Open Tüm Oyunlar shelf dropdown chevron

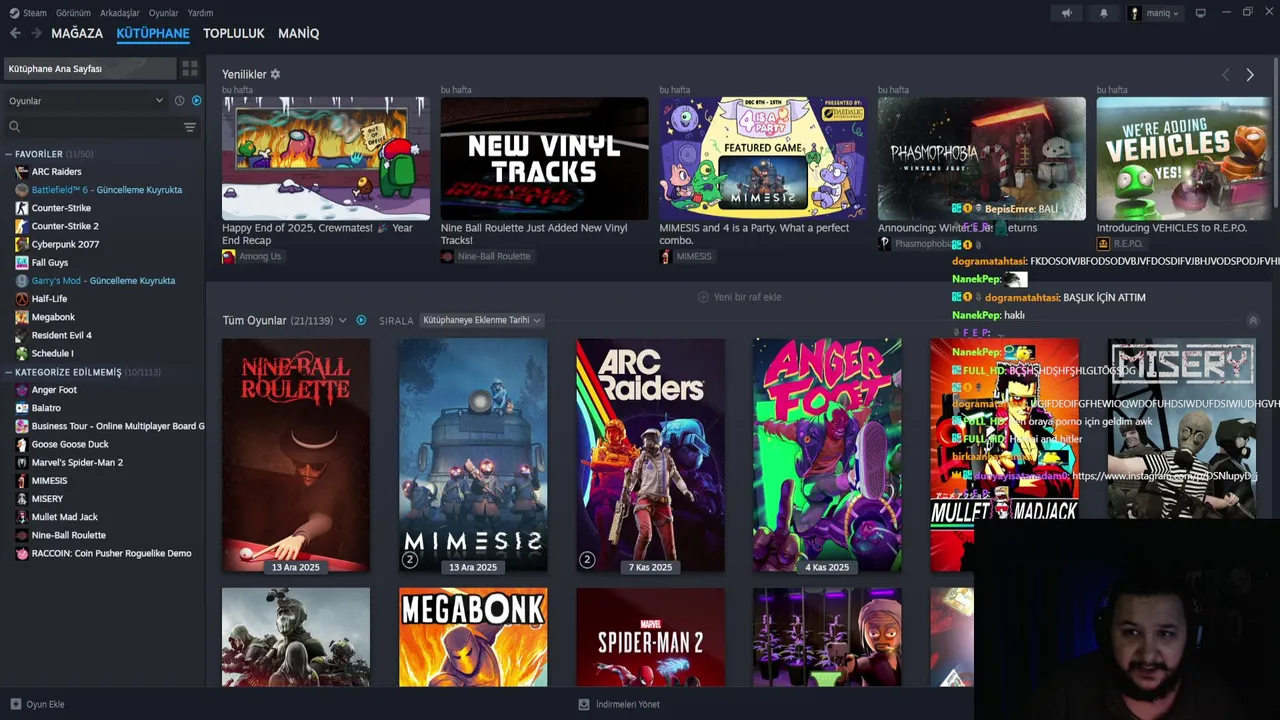(343, 320)
